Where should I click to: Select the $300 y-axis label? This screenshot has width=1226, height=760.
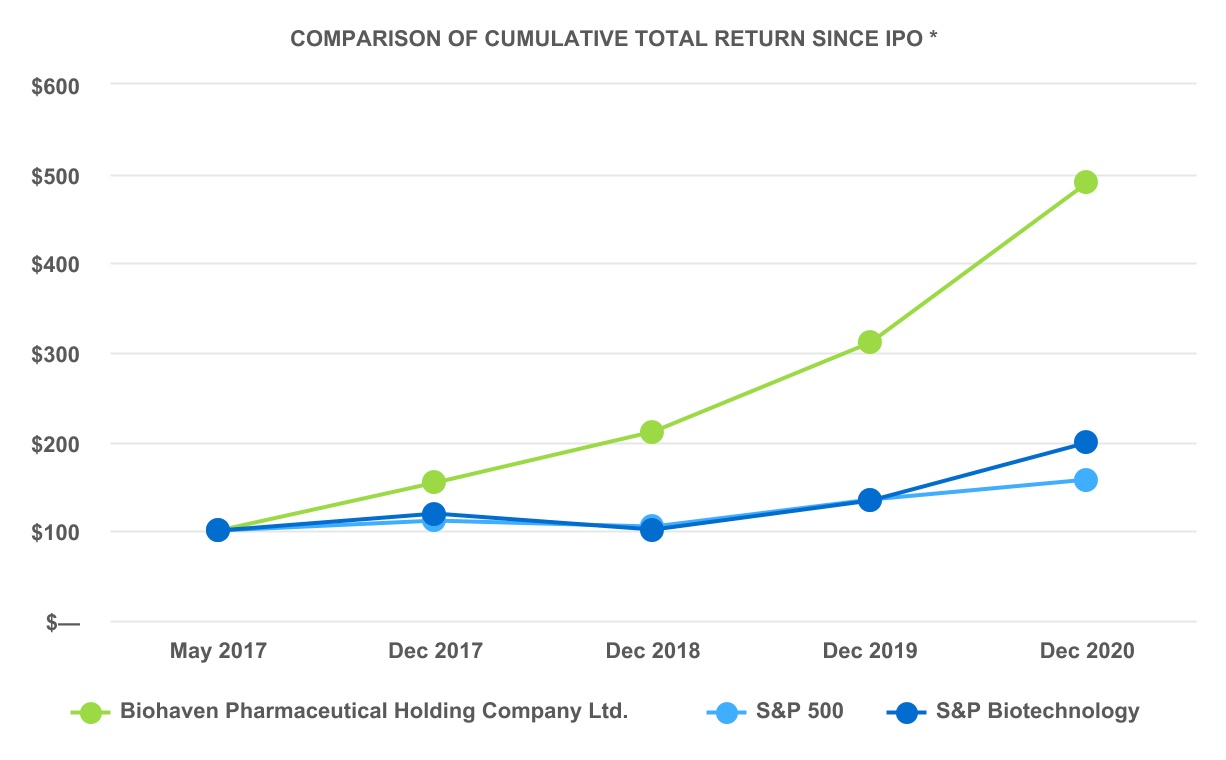tap(55, 354)
